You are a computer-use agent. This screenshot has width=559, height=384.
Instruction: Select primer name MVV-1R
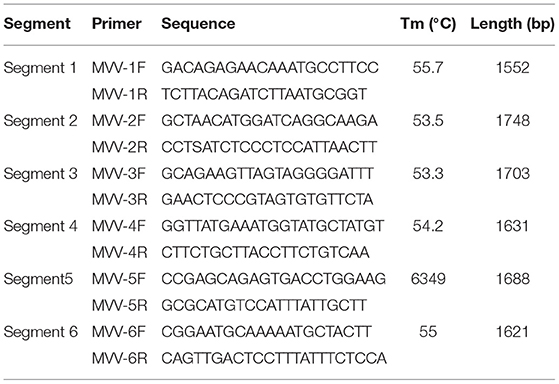(119, 94)
